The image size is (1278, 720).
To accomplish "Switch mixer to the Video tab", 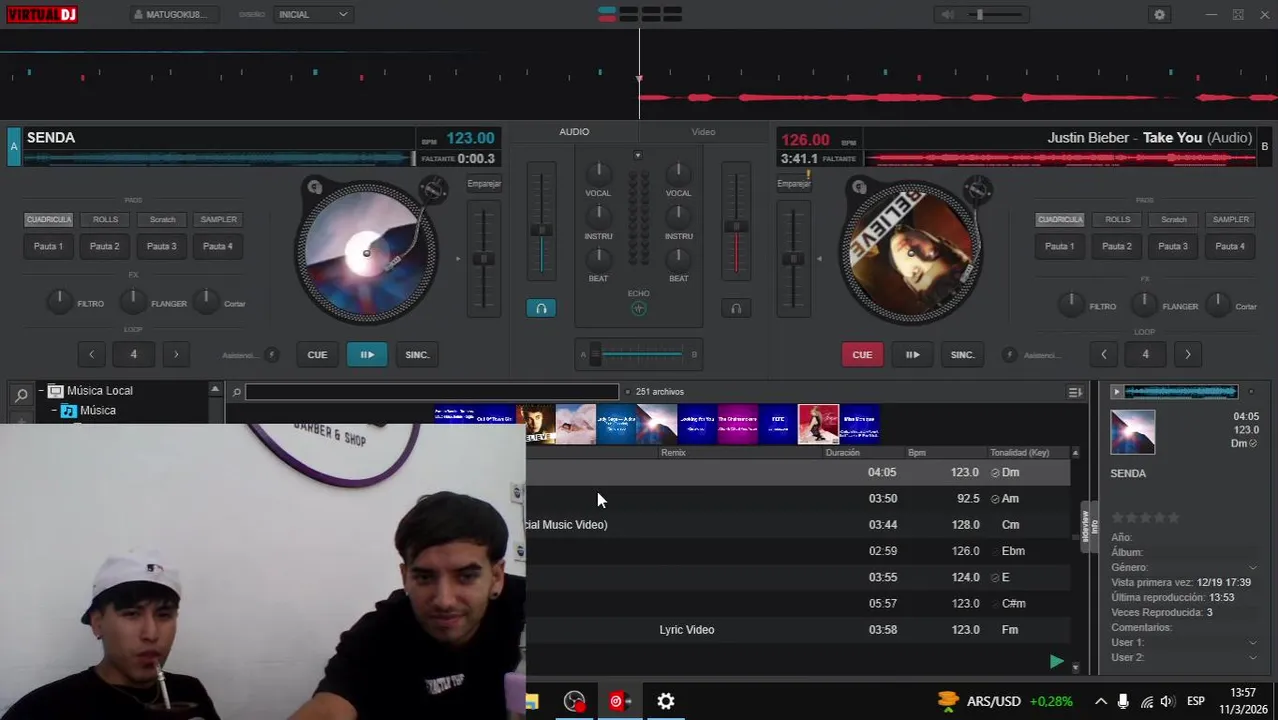I will (x=703, y=132).
